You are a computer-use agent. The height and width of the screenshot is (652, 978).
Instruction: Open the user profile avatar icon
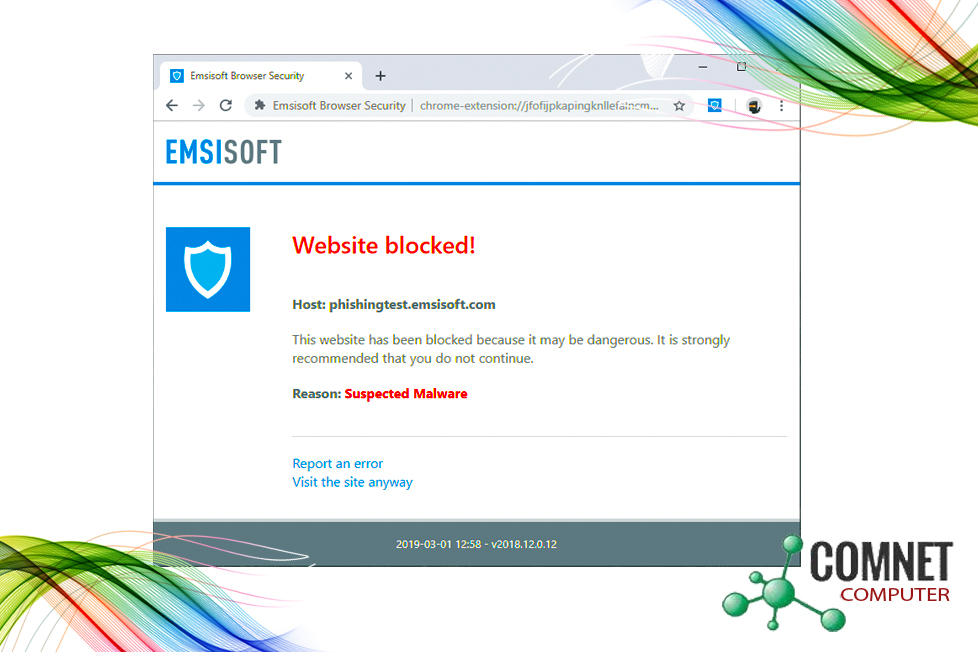754,106
